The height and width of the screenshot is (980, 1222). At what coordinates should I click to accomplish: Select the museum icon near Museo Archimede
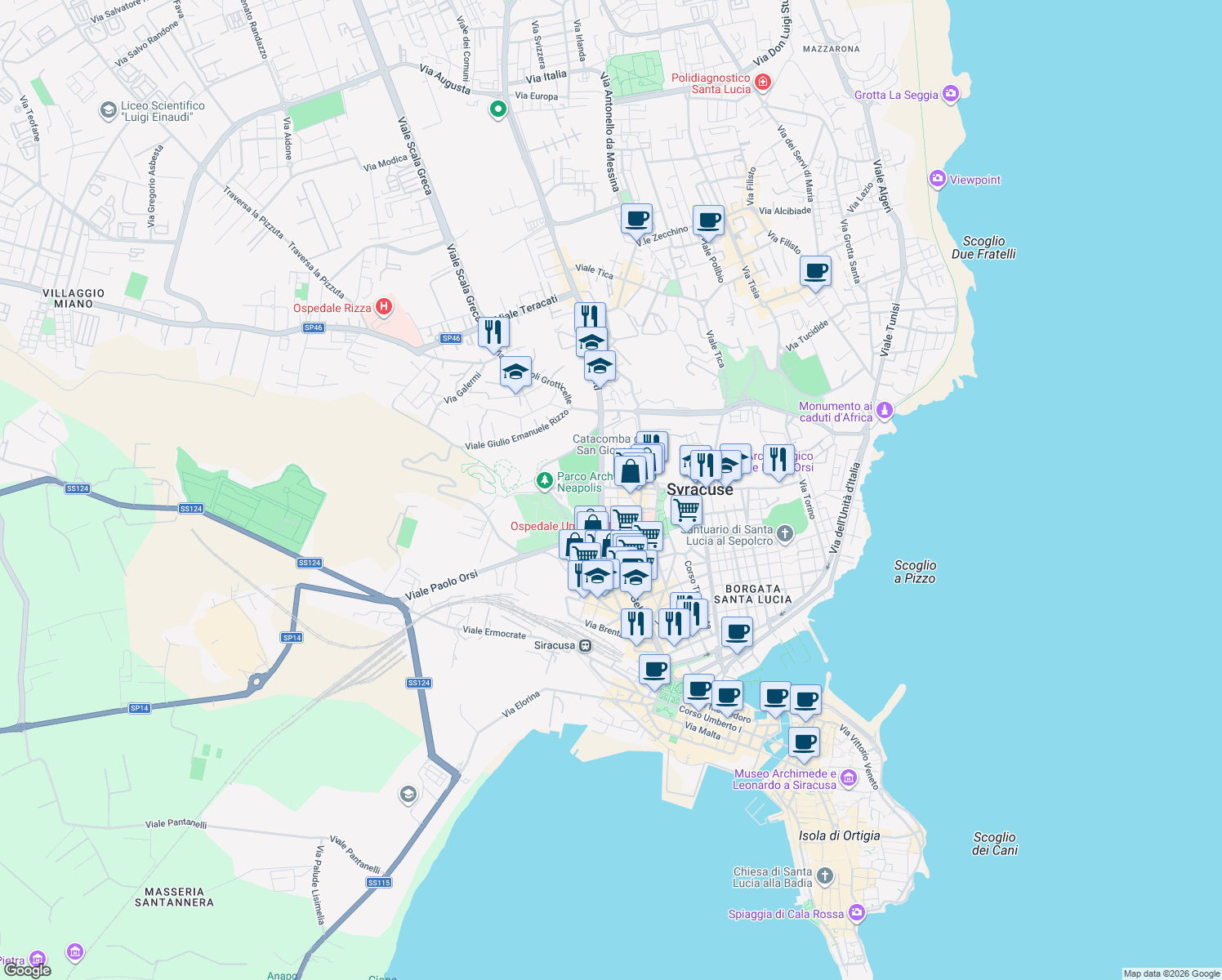847,779
